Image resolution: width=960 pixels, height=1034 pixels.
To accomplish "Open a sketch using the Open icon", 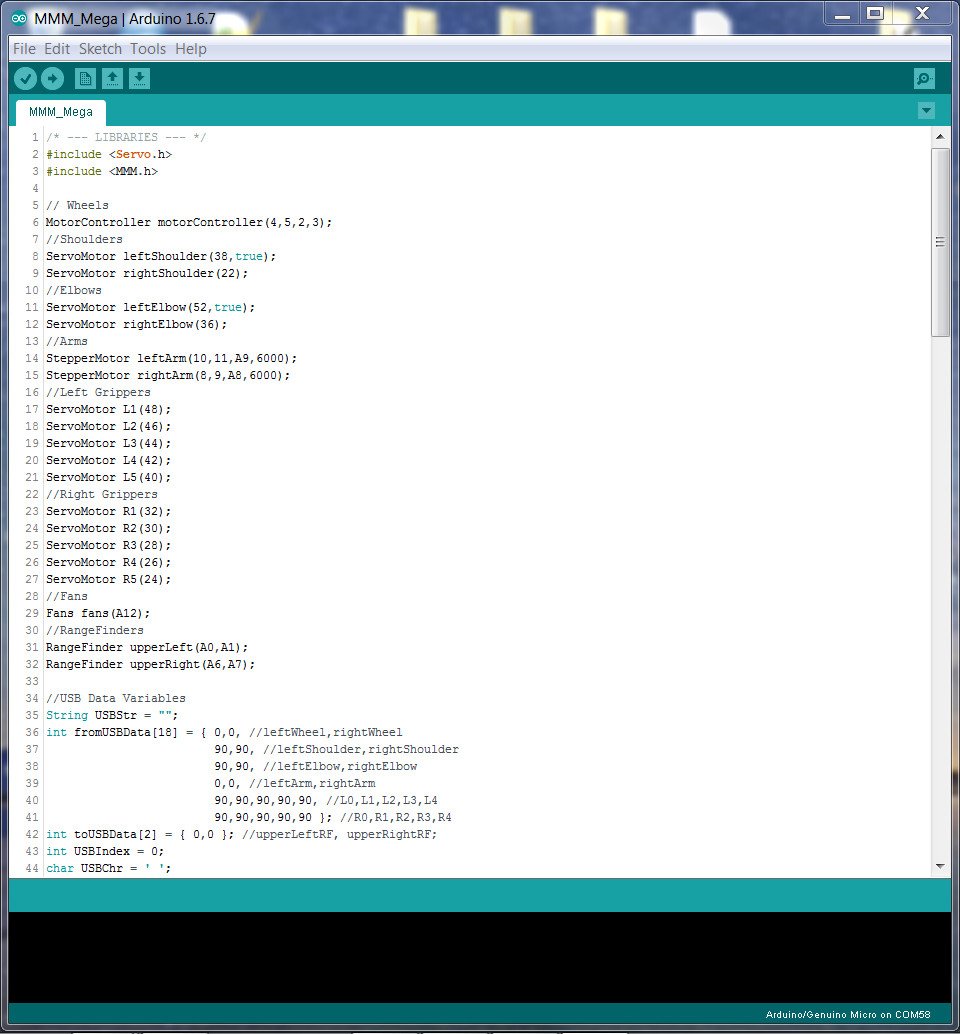I will point(112,78).
